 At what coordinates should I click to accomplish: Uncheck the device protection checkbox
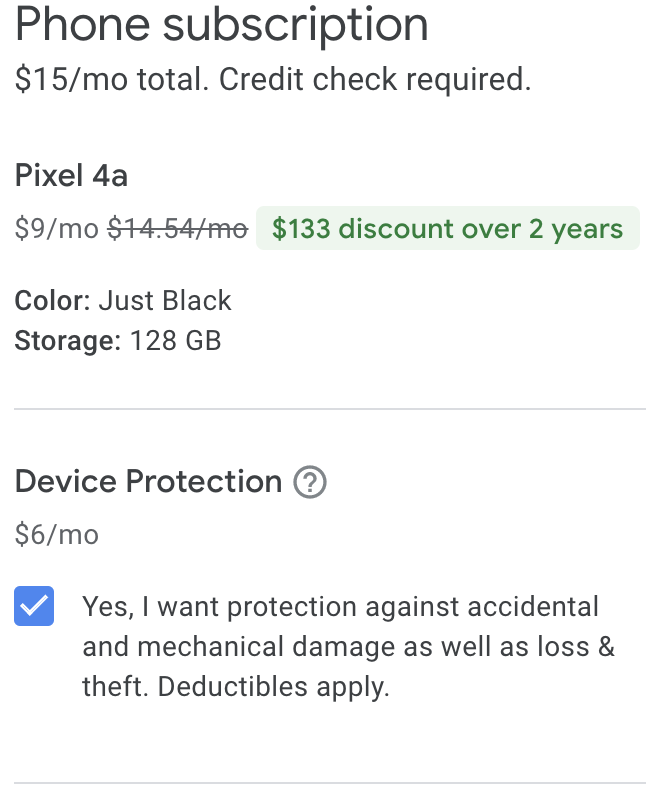34,607
